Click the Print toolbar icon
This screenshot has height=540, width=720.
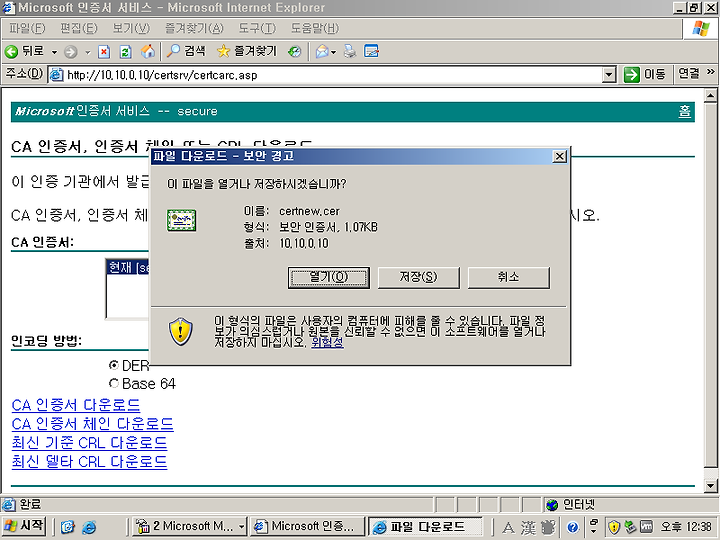tap(350, 51)
